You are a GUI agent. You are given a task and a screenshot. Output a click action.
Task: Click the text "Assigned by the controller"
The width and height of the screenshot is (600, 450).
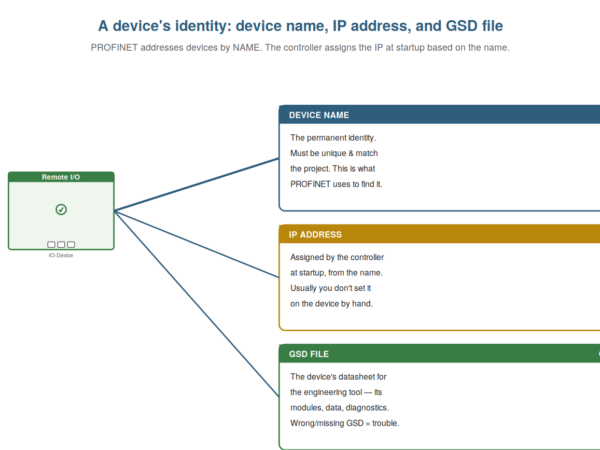click(x=337, y=257)
